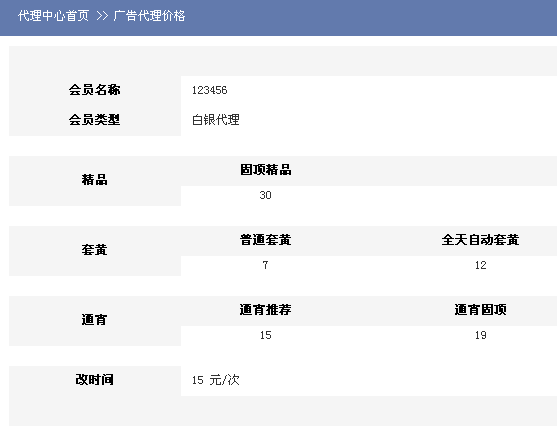
Task: Click the 普通套黄 price value 7
Action: 265,265
